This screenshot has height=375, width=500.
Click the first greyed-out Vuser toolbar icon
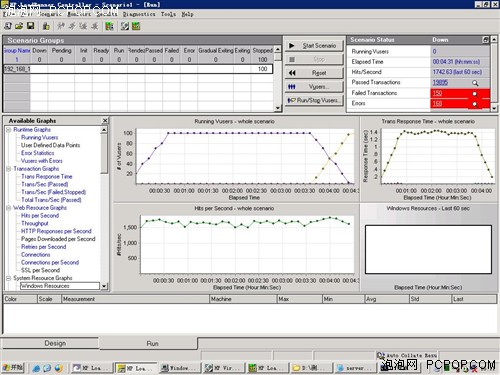pos(61,26)
